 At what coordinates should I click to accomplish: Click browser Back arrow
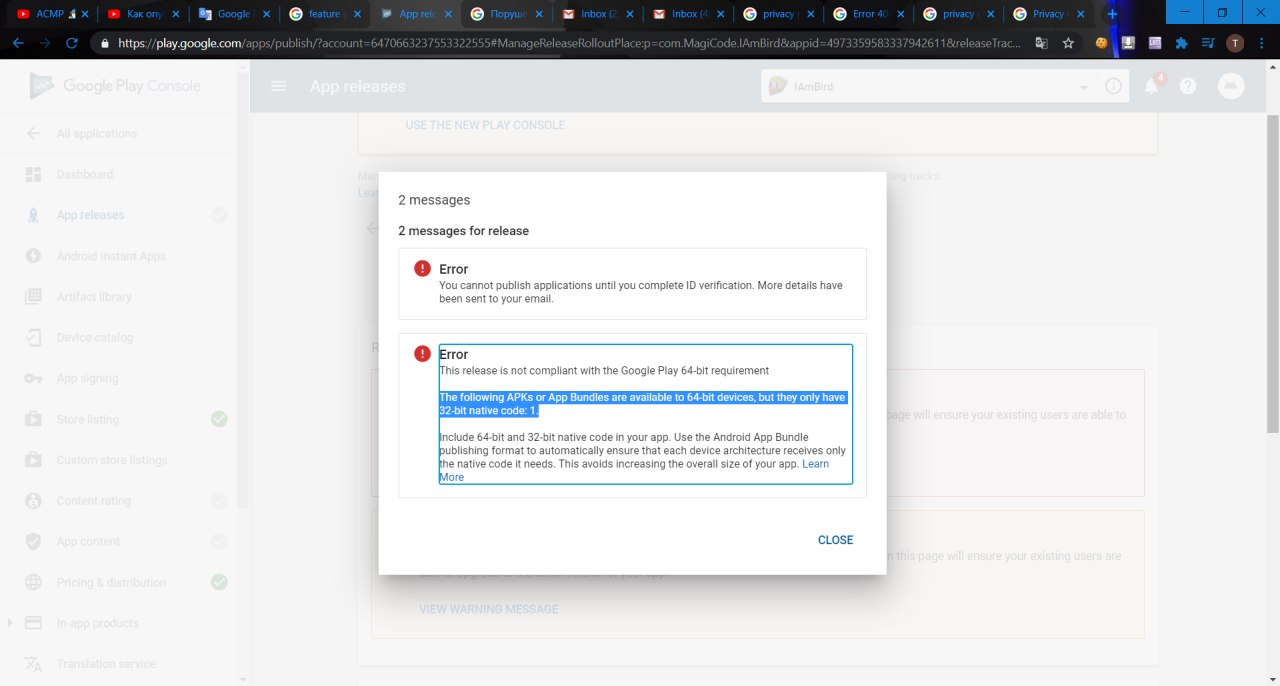[18, 43]
